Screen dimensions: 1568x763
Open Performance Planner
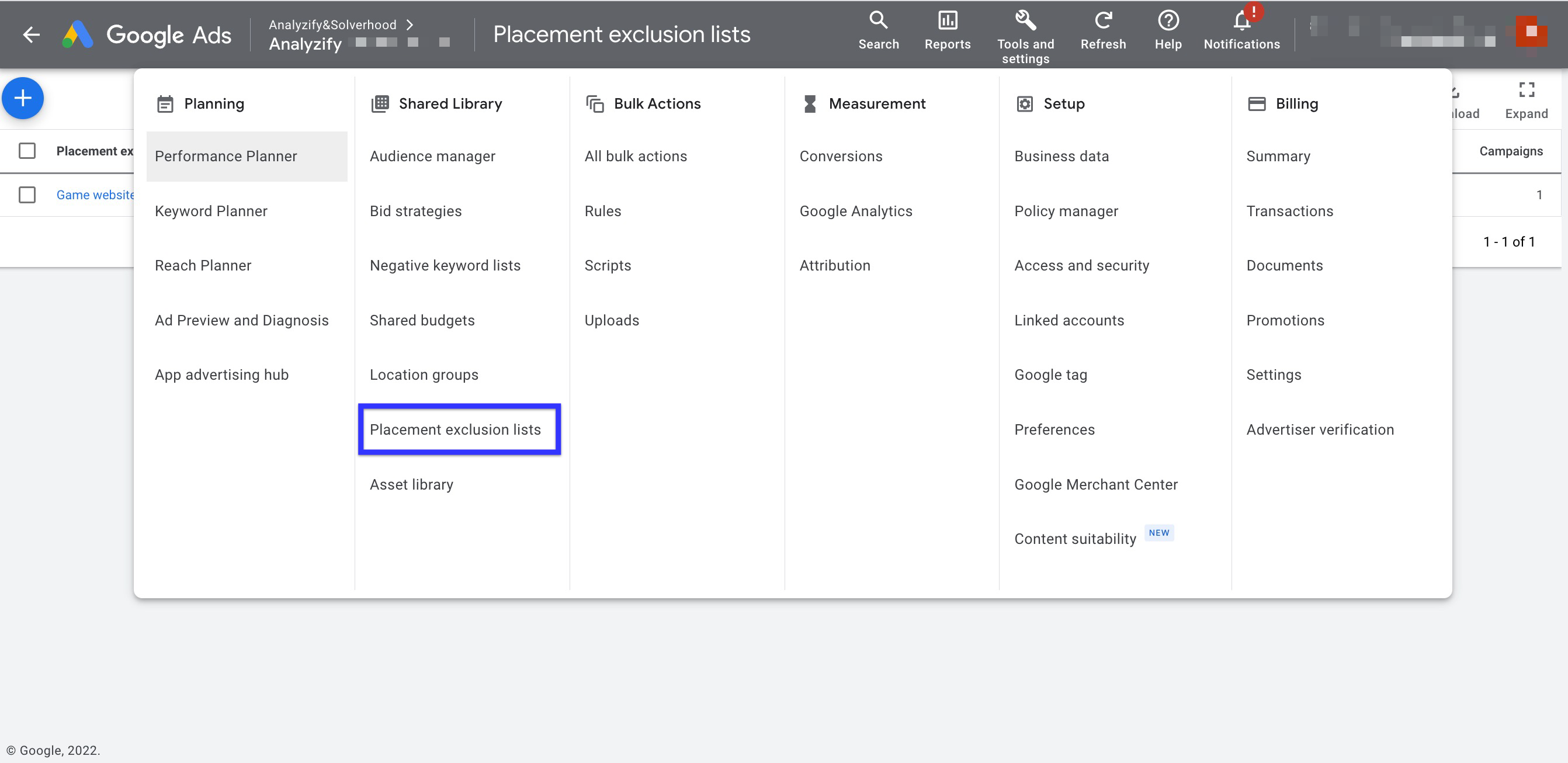247,157
